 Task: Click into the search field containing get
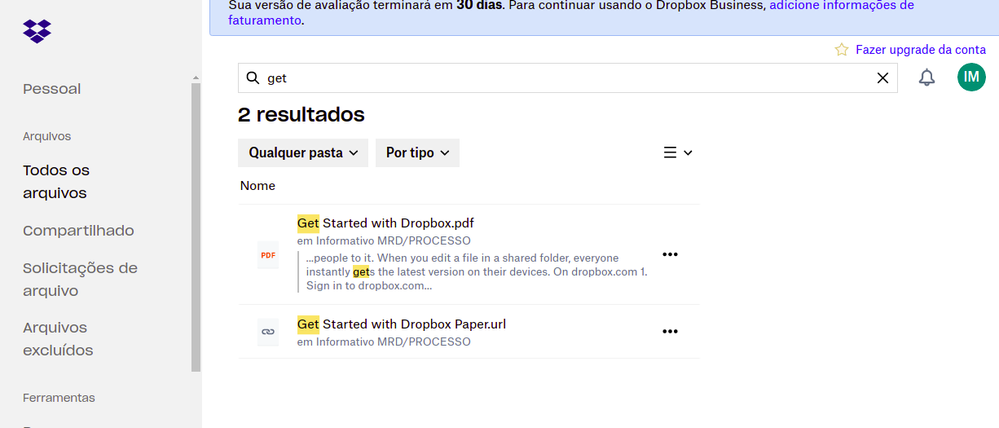click(568, 78)
